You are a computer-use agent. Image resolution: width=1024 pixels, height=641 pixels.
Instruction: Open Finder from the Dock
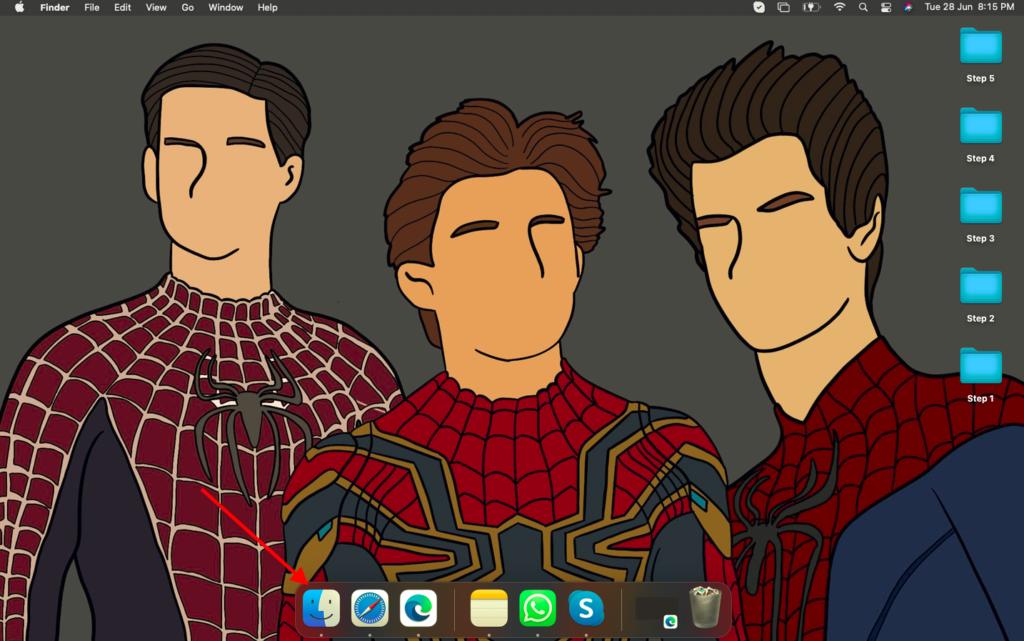click(321, 608)
